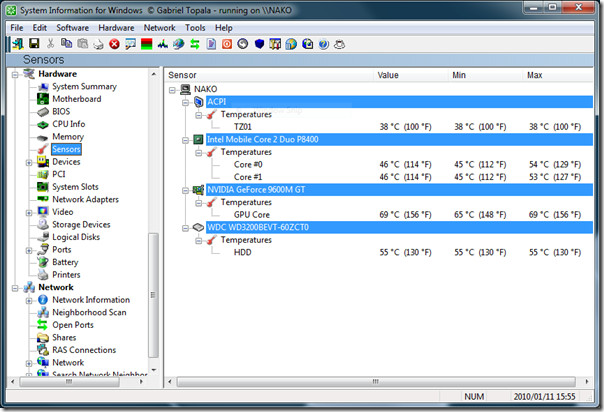Open the Edit menu
The image size is (604, 412).
coord(40,28)
